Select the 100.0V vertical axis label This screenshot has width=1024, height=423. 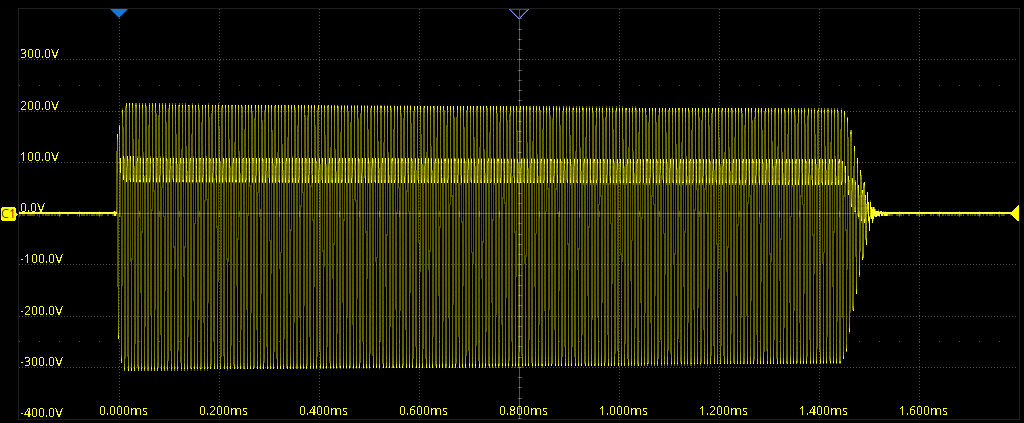(40, 158)
